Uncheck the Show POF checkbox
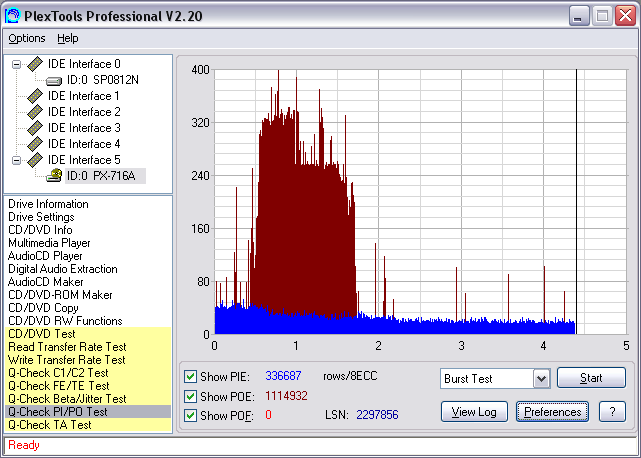The width and height of the screenshot is (641, 458). [190, 415]
